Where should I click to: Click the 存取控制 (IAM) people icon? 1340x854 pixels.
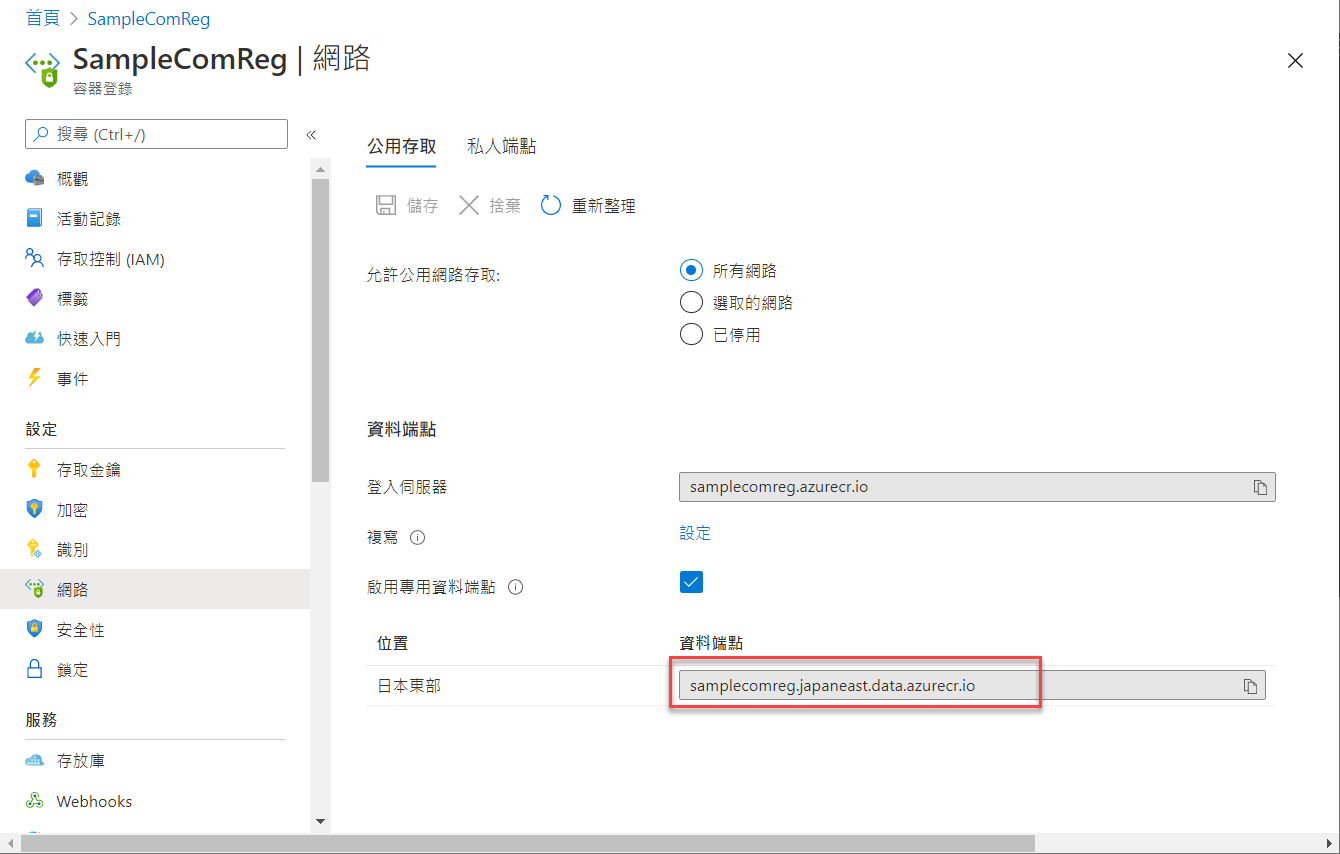click(x=35, y=258)
